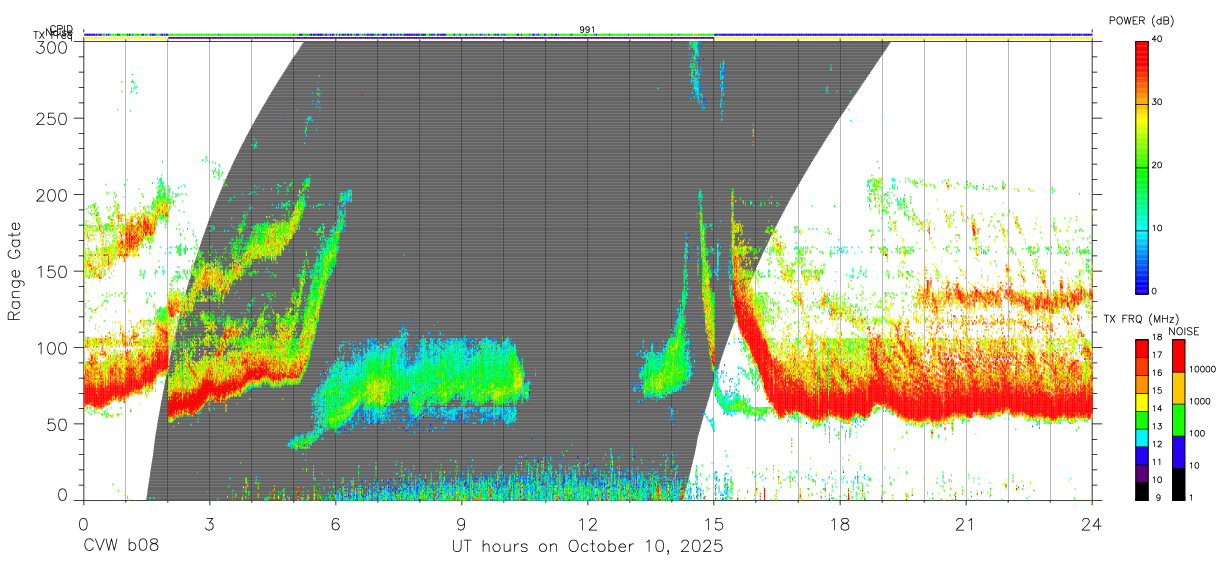Click the blue 11–12 MHz TX FRQ swatch

[x=1141, y=456]
